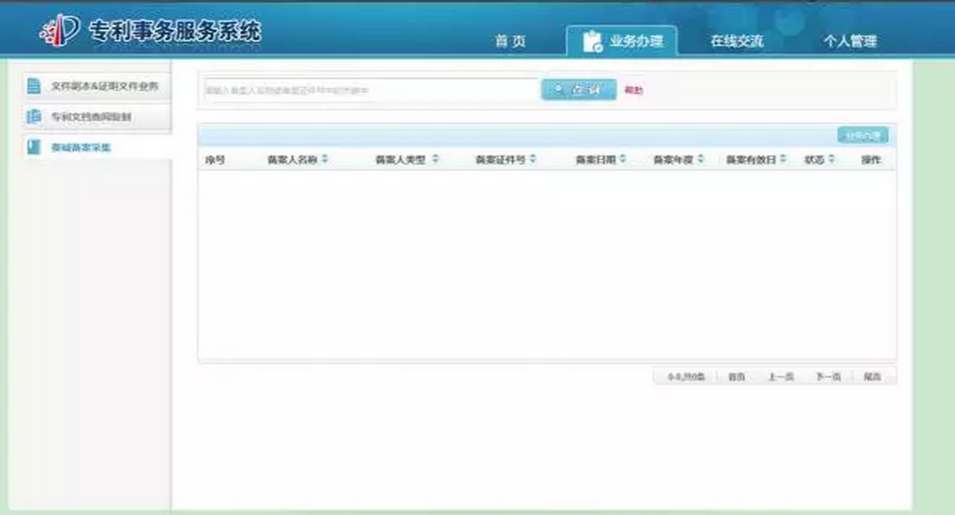Click the document icon beside 文件副本&证明文件业务
Image resolution: width=955 pixels, height=515 pixels.
[34, 87]
